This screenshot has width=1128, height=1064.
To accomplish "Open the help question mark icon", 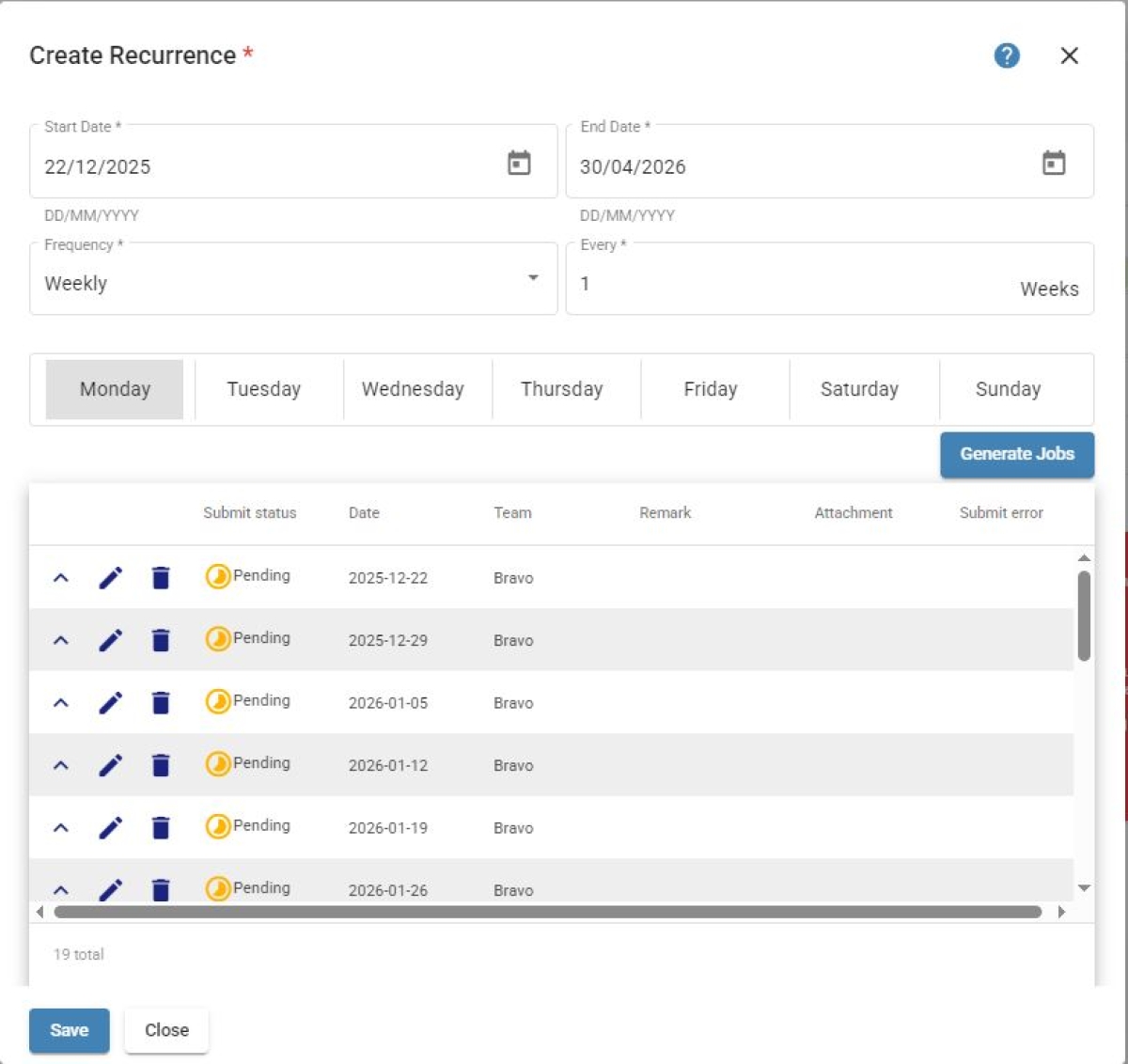I will click(1007, 55).
